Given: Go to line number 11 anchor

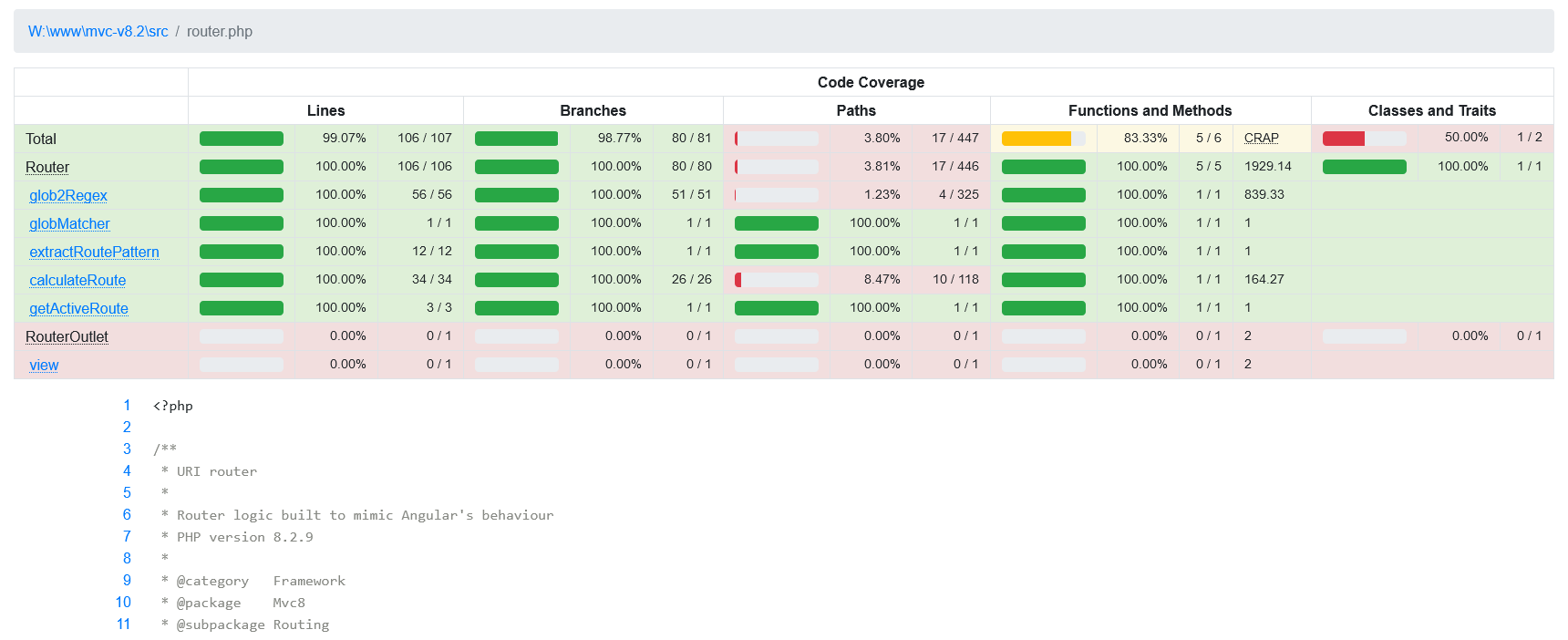Looking at the screenshot, I should pyautogui.click(x=123, y=624).
